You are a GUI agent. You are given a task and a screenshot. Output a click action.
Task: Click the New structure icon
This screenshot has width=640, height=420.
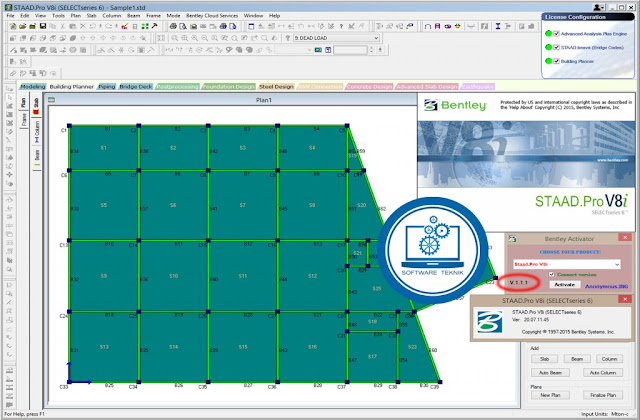pyautogui.click(x=13, y=26)
